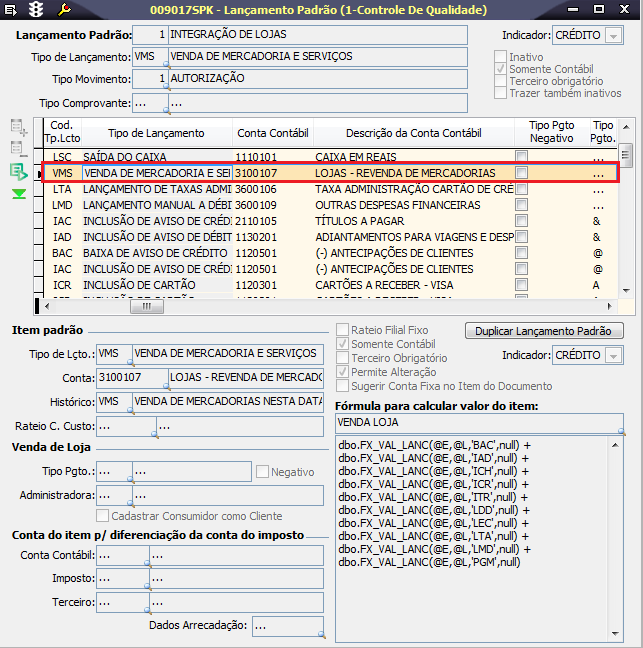Click the add grid row icon
The width and height of the screenshot is (643, 648).
coord(19,127)
